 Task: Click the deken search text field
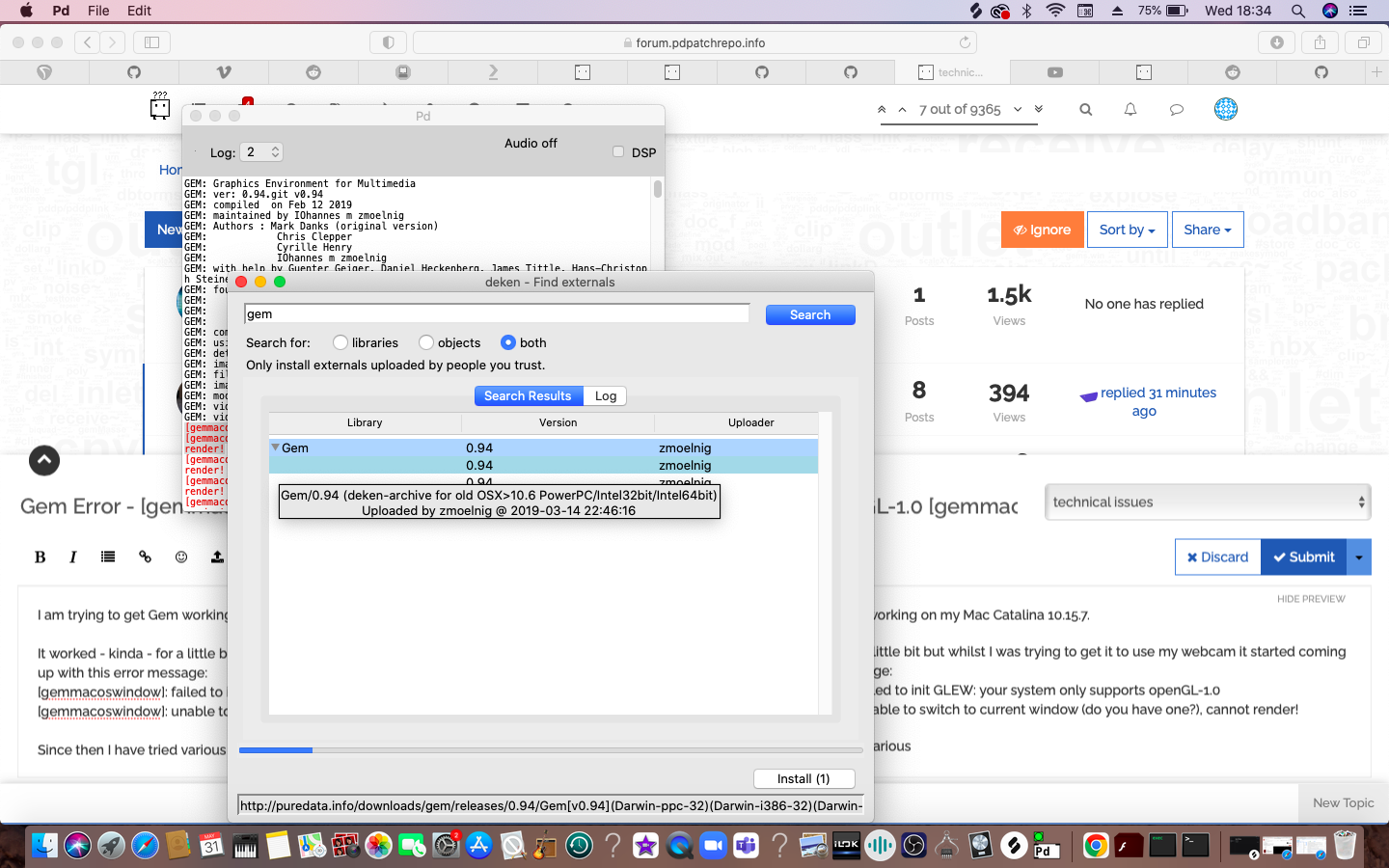497,313
